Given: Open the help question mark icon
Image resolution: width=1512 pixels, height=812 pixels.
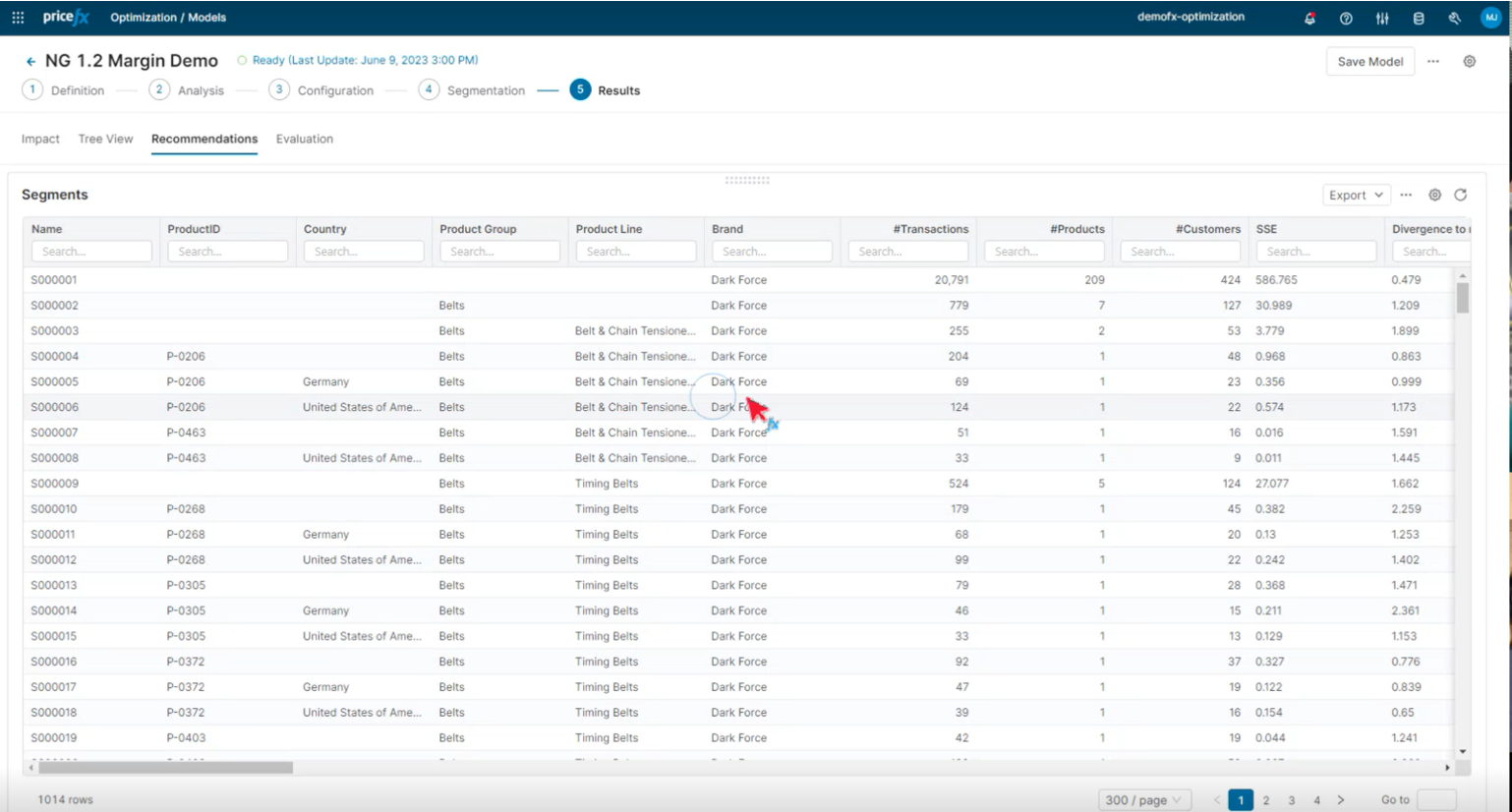Looking at the screenshot, I should pos(1346,18).
